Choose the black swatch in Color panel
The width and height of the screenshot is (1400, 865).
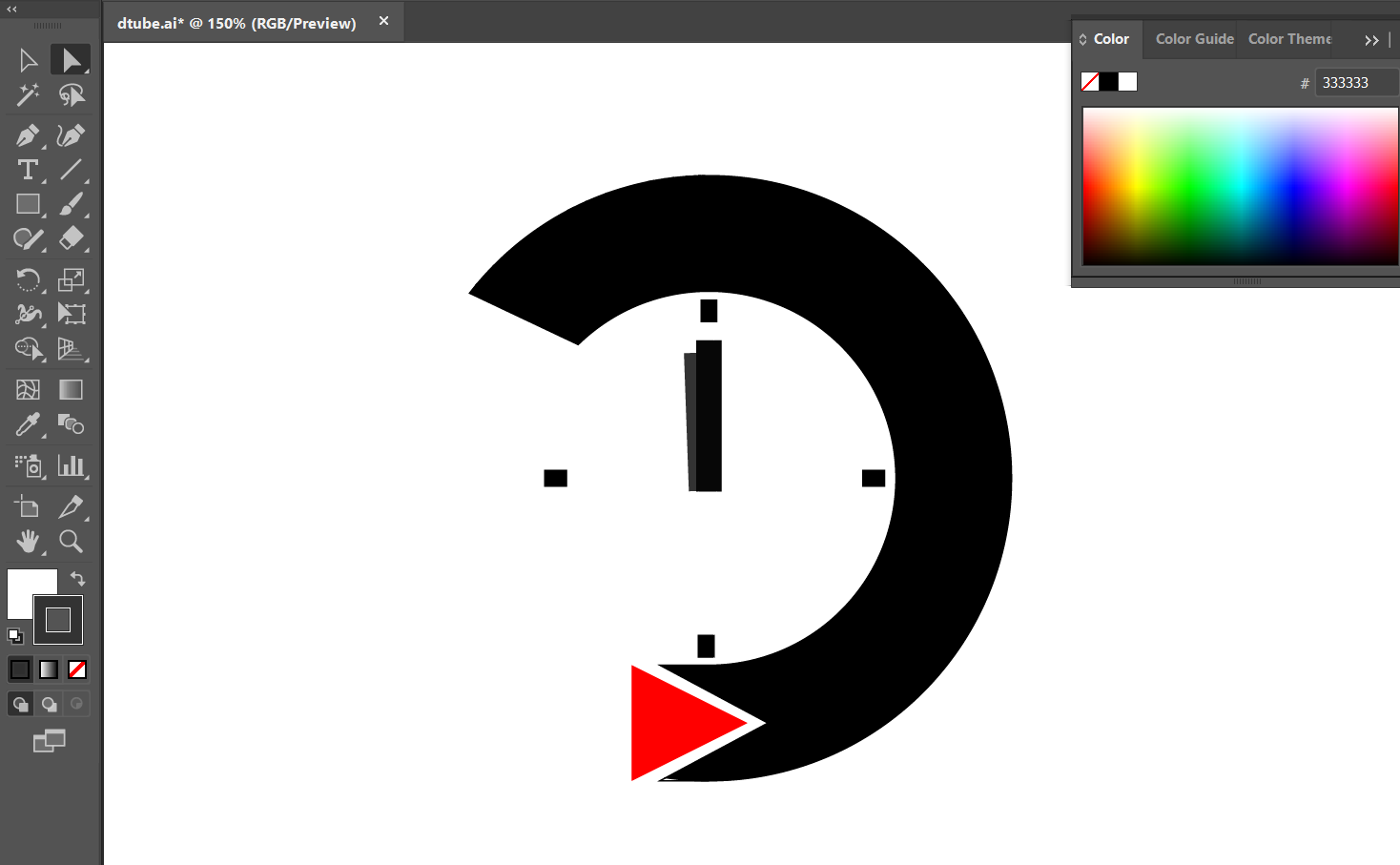[x=1109, y=82]
